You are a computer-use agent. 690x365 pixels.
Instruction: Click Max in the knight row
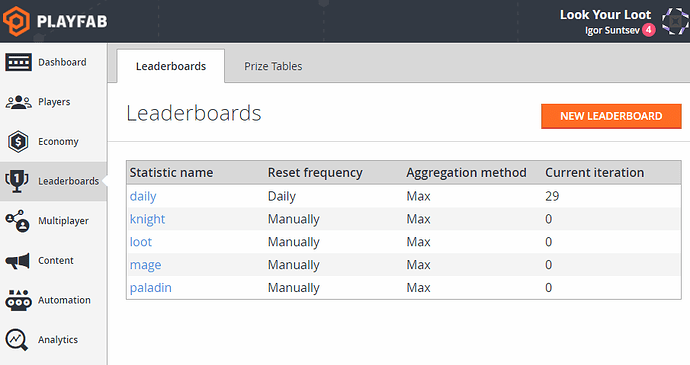point(418,219)
